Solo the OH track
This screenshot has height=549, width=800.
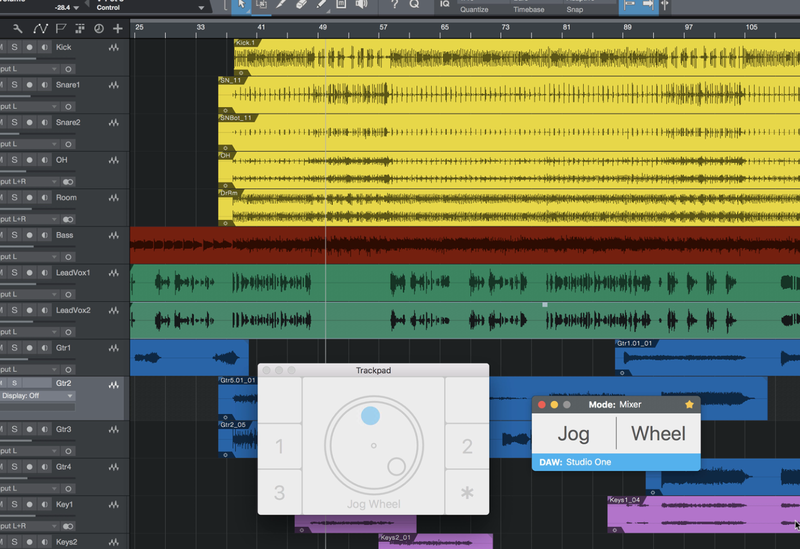click(14, 160)
